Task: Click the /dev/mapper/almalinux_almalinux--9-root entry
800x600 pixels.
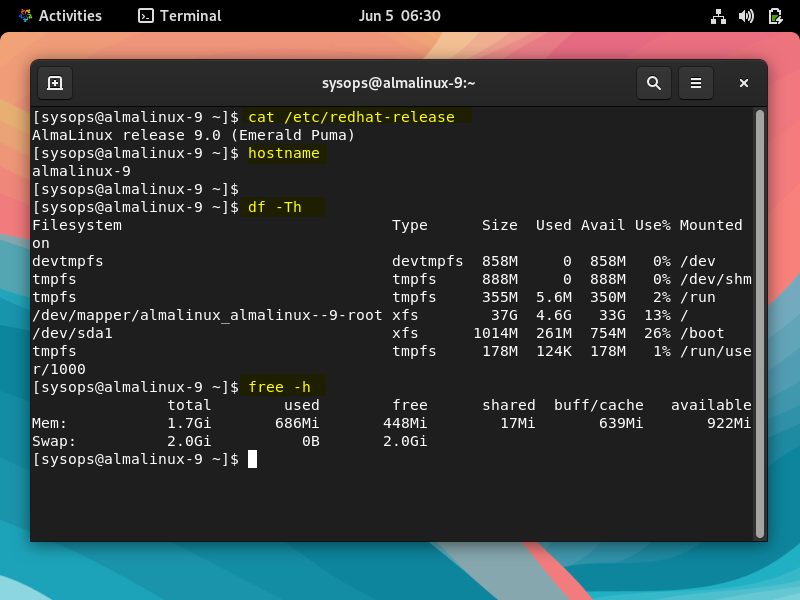Action: tap(207, 315)
